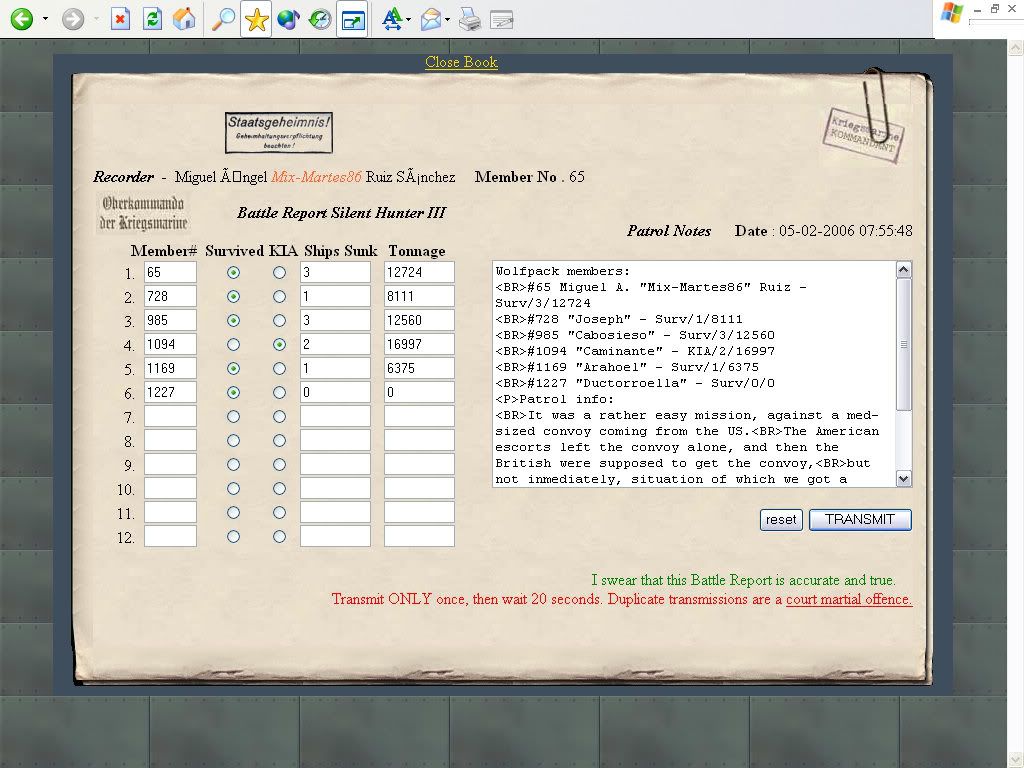Select KIA radio in row 12
The height and width of the screenshot is (768, 1024).
click(280, 537)
